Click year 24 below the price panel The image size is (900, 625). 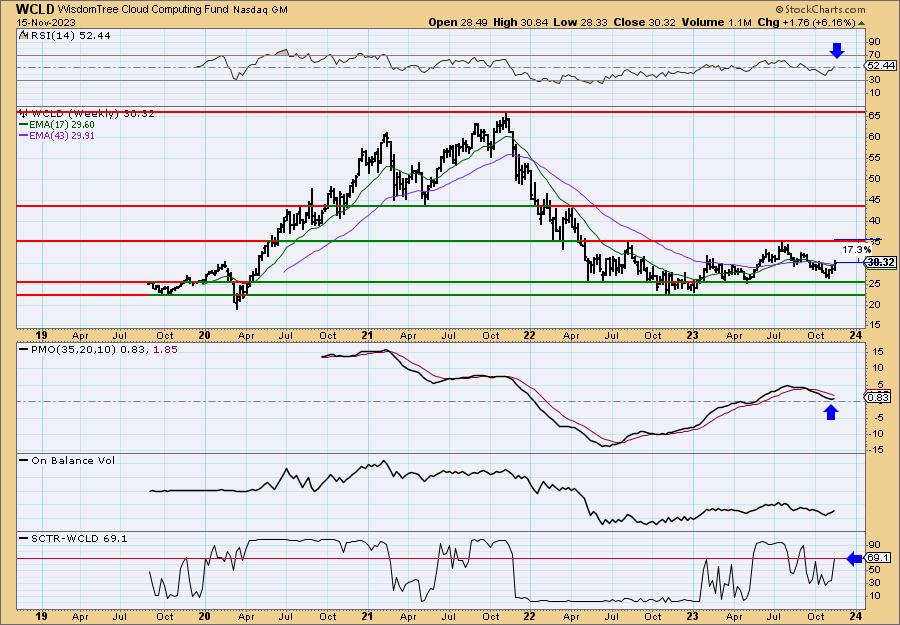point(855,336)
